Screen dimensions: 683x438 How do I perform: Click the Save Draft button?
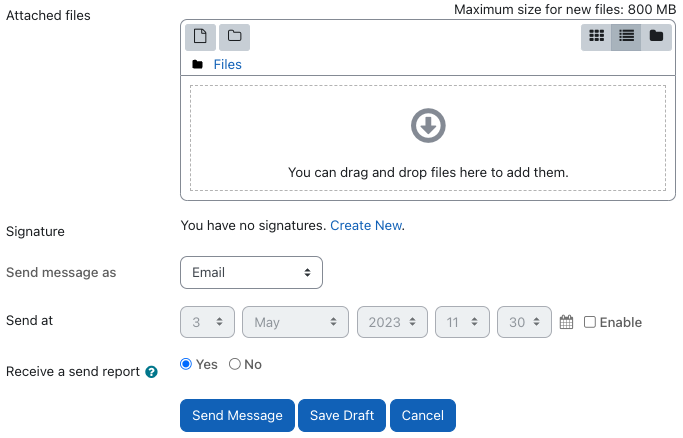(x=342, y=415)
